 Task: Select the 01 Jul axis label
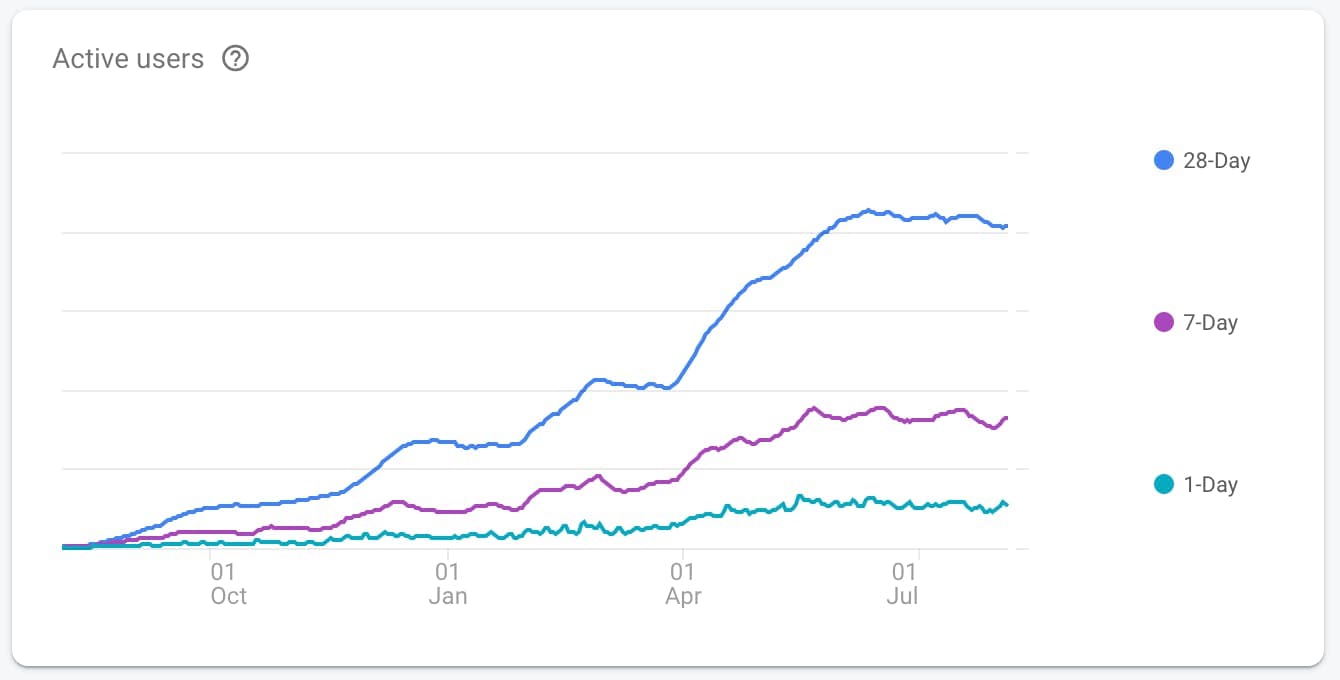tap(903, 584)
